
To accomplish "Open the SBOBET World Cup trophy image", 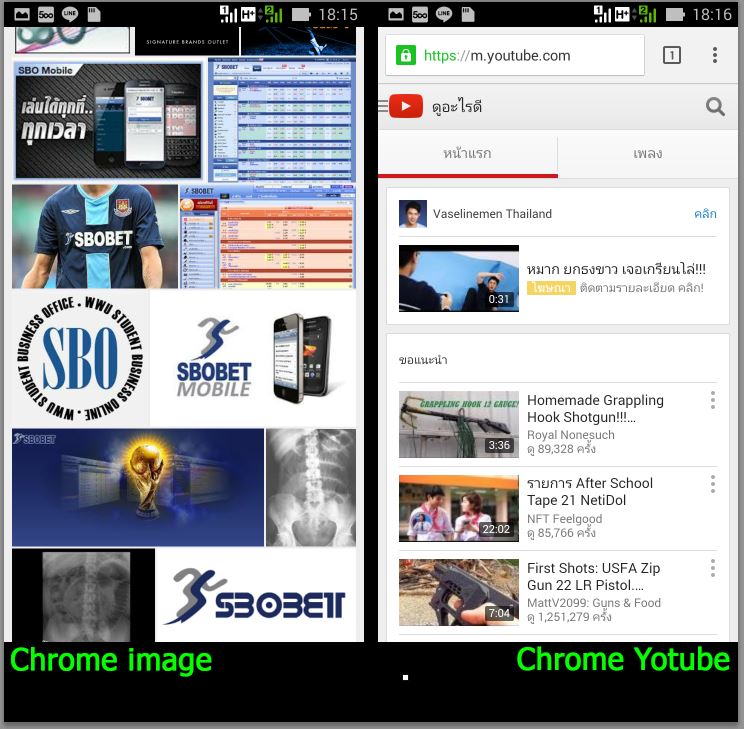I will [x=138, y=487].
